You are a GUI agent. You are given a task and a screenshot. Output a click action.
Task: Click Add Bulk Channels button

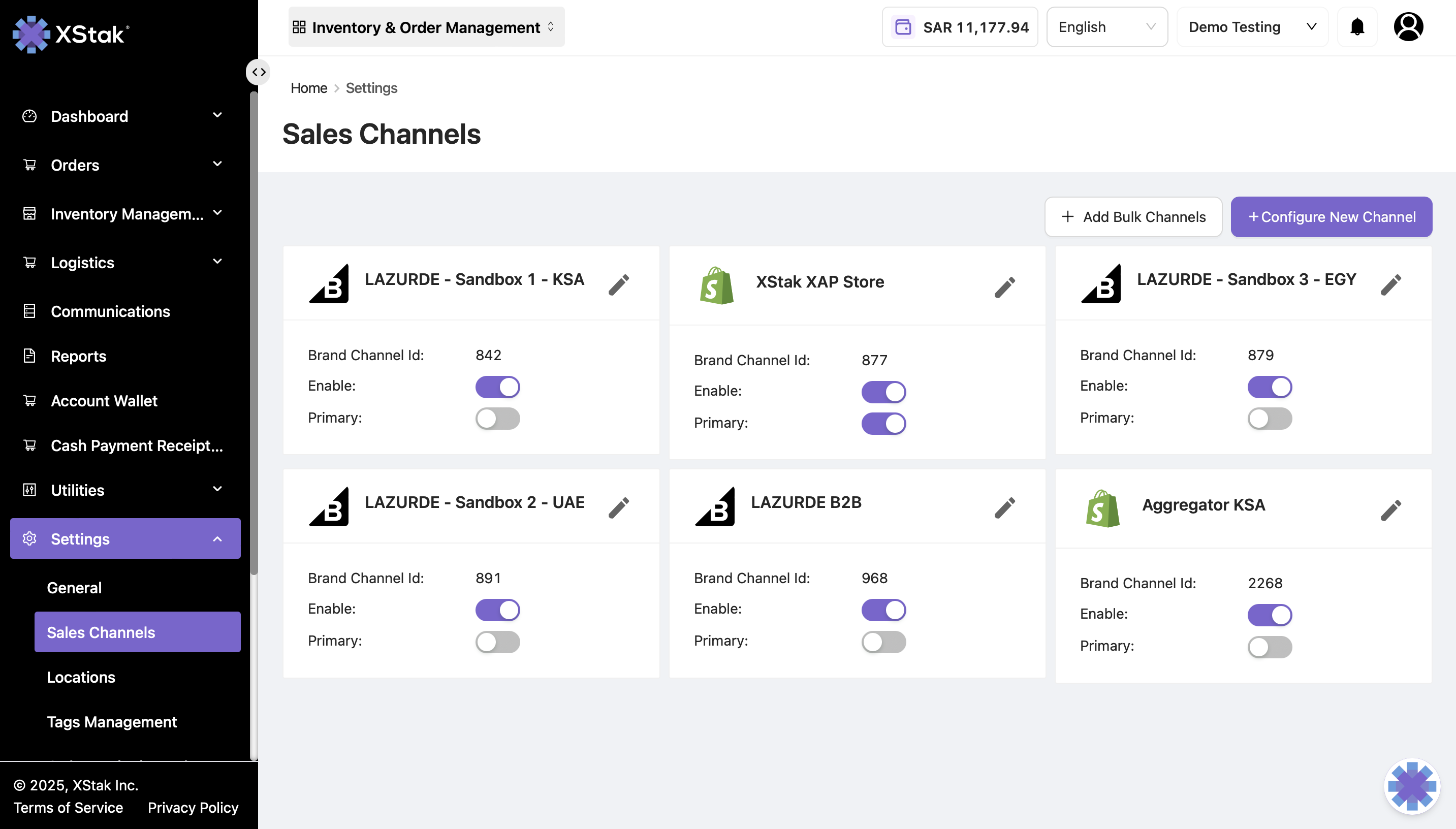(1132, 217)
